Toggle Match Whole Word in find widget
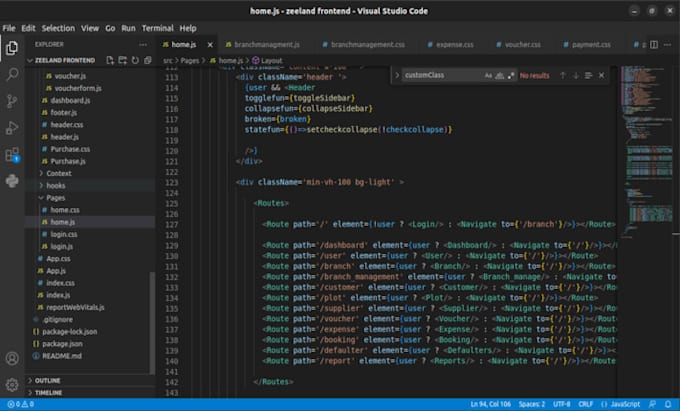 [500, 75]
